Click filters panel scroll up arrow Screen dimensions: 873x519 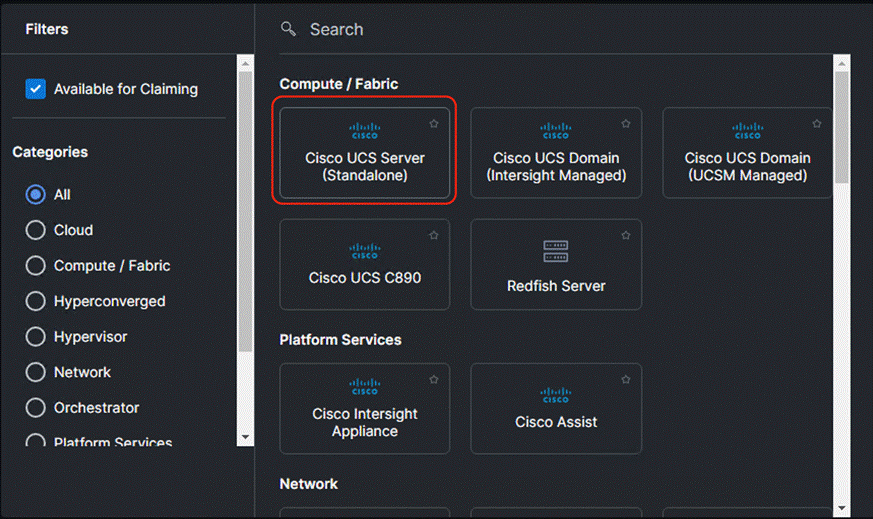click(245, 63)
